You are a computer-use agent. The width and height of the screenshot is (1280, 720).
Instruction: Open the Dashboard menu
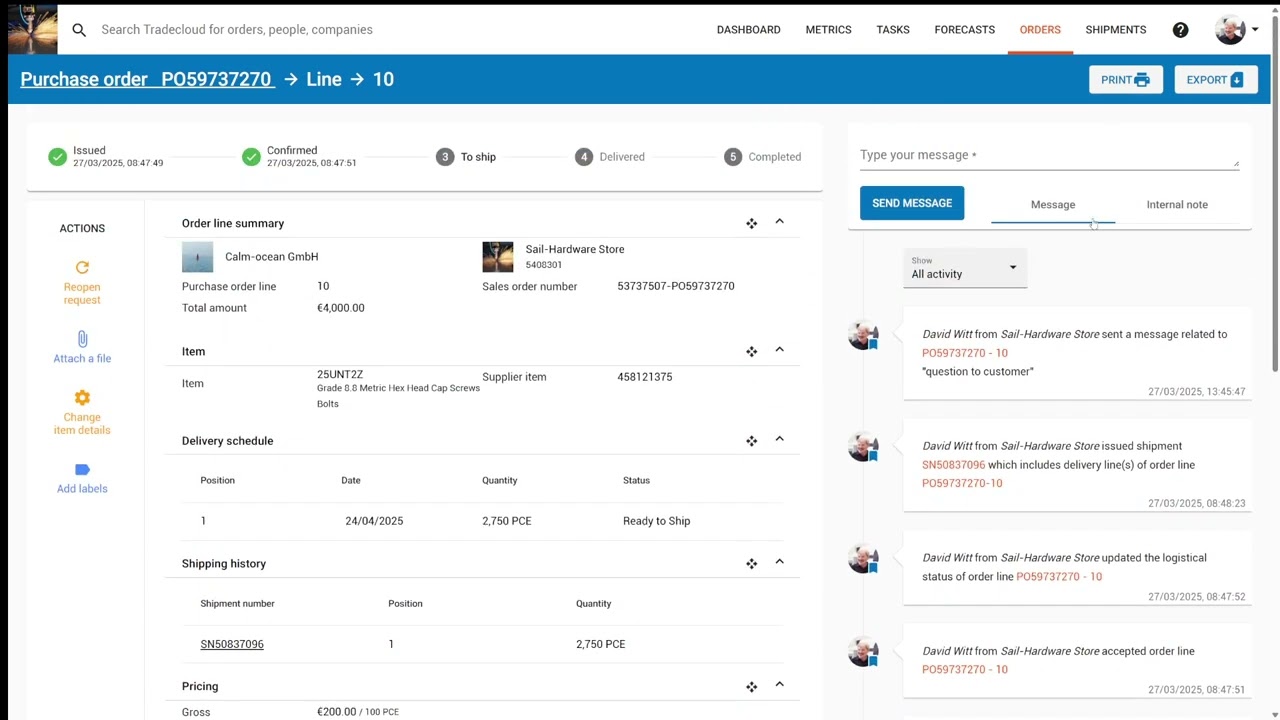pos(748,30)
